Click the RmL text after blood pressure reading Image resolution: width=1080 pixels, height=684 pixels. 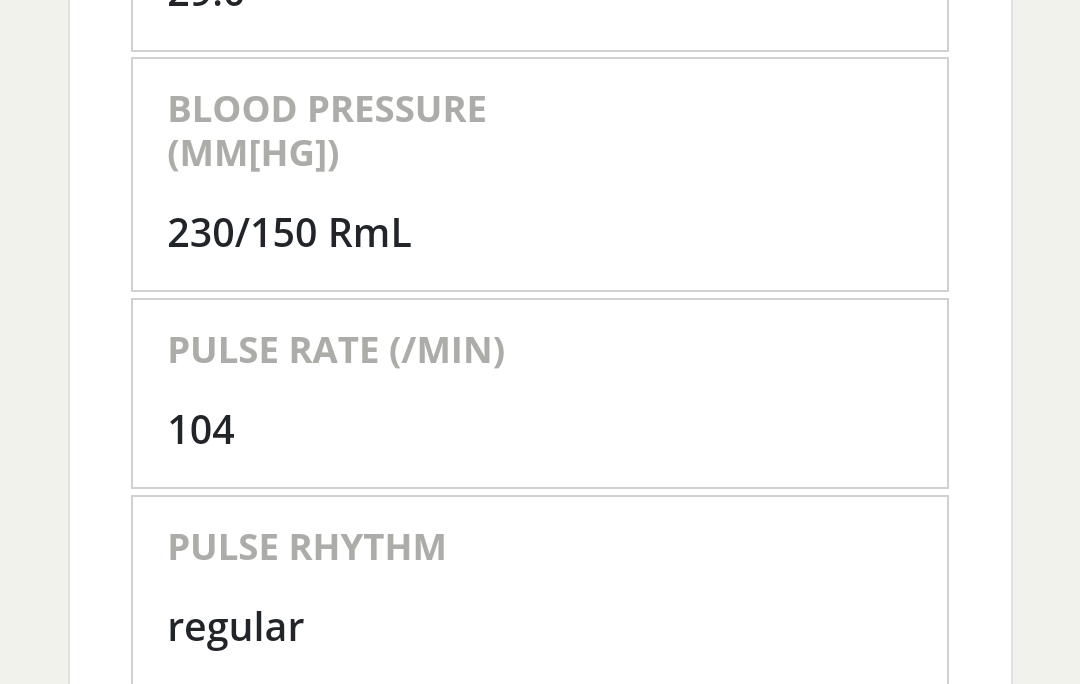pos(369,233)
